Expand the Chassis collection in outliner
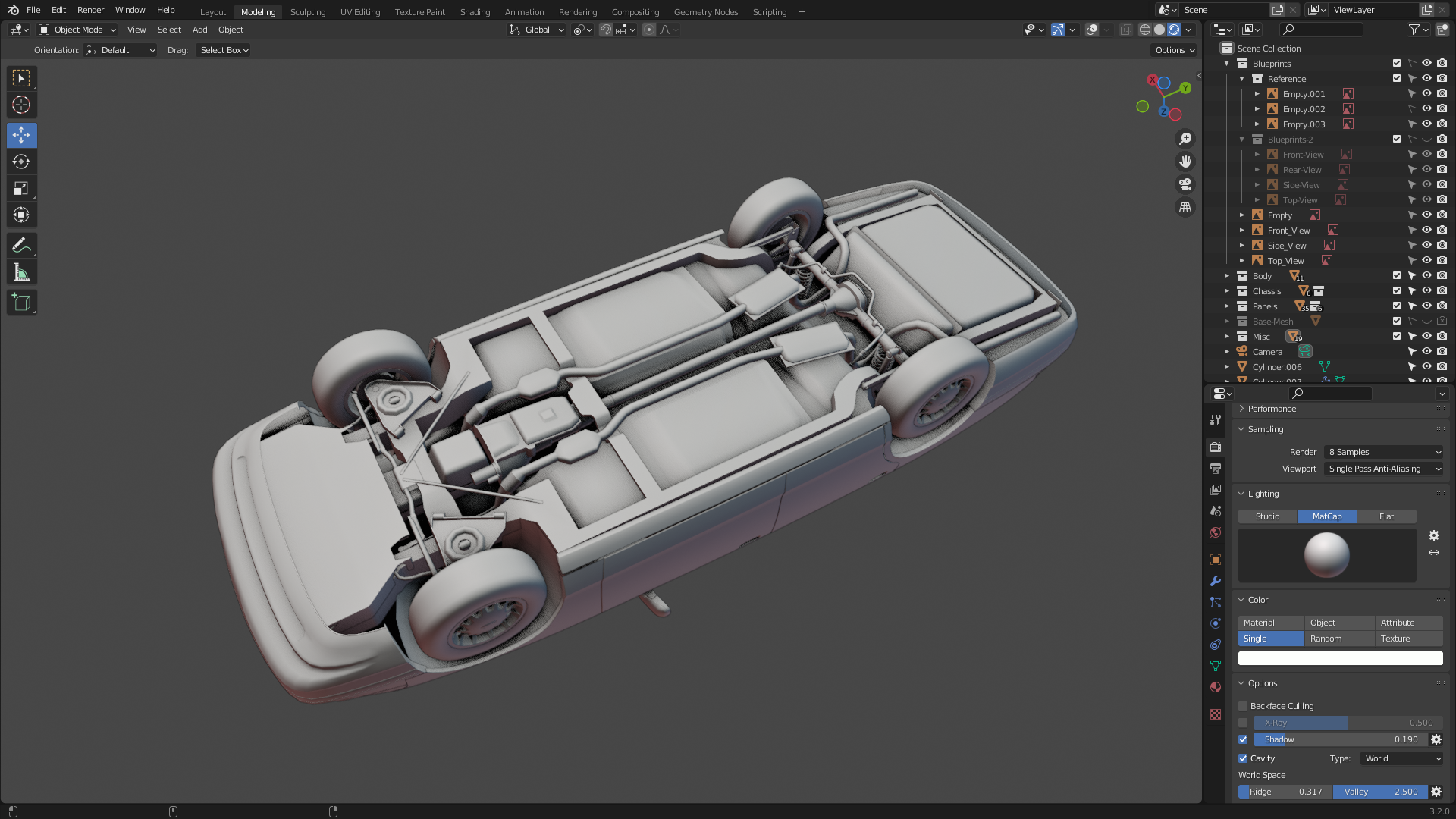Screen dimensions: 1456x819 [x=1226, y=291]
